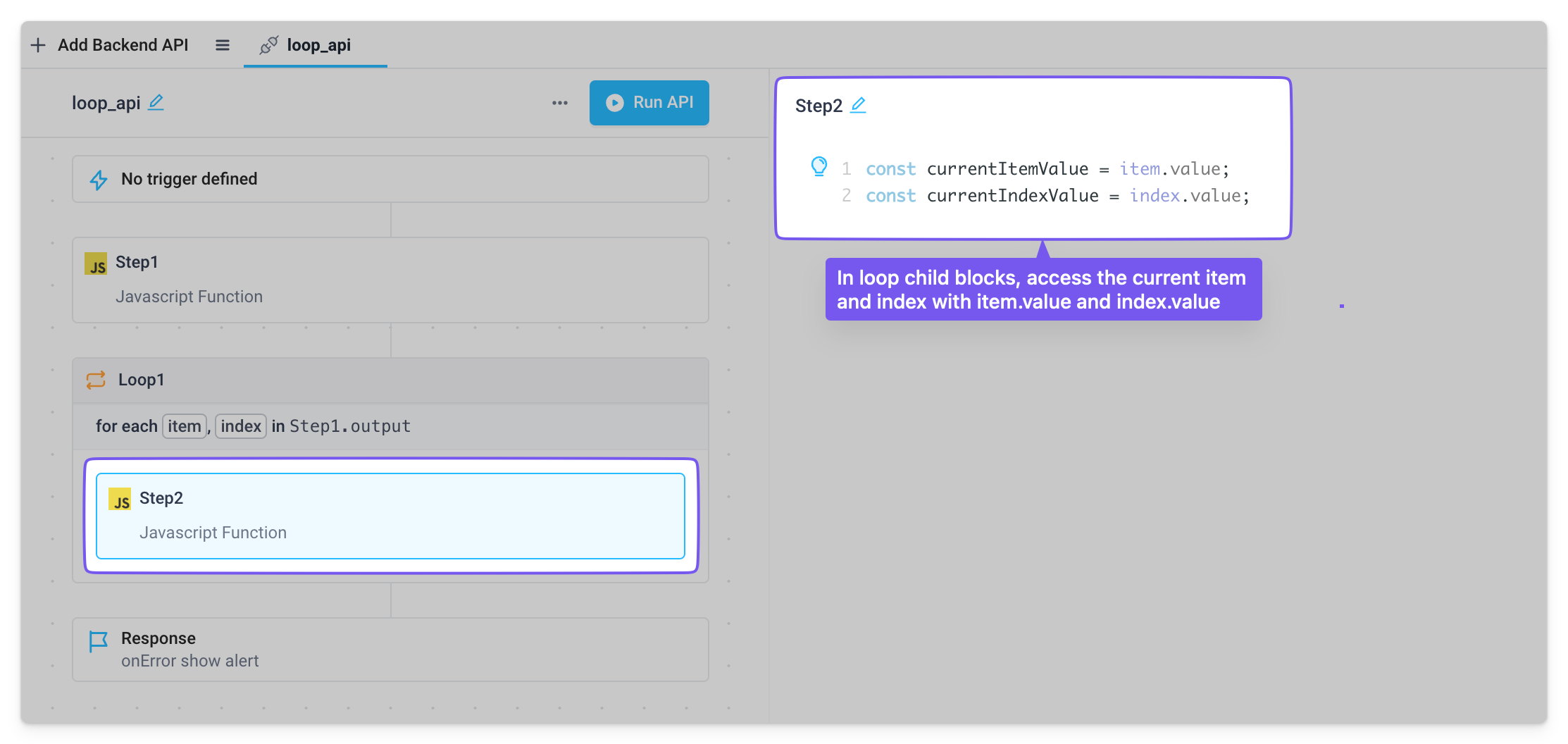Open Step1 Javascript Function block
The width and height of the screenshot is (1568, 744).
click(x=390, y=280)
